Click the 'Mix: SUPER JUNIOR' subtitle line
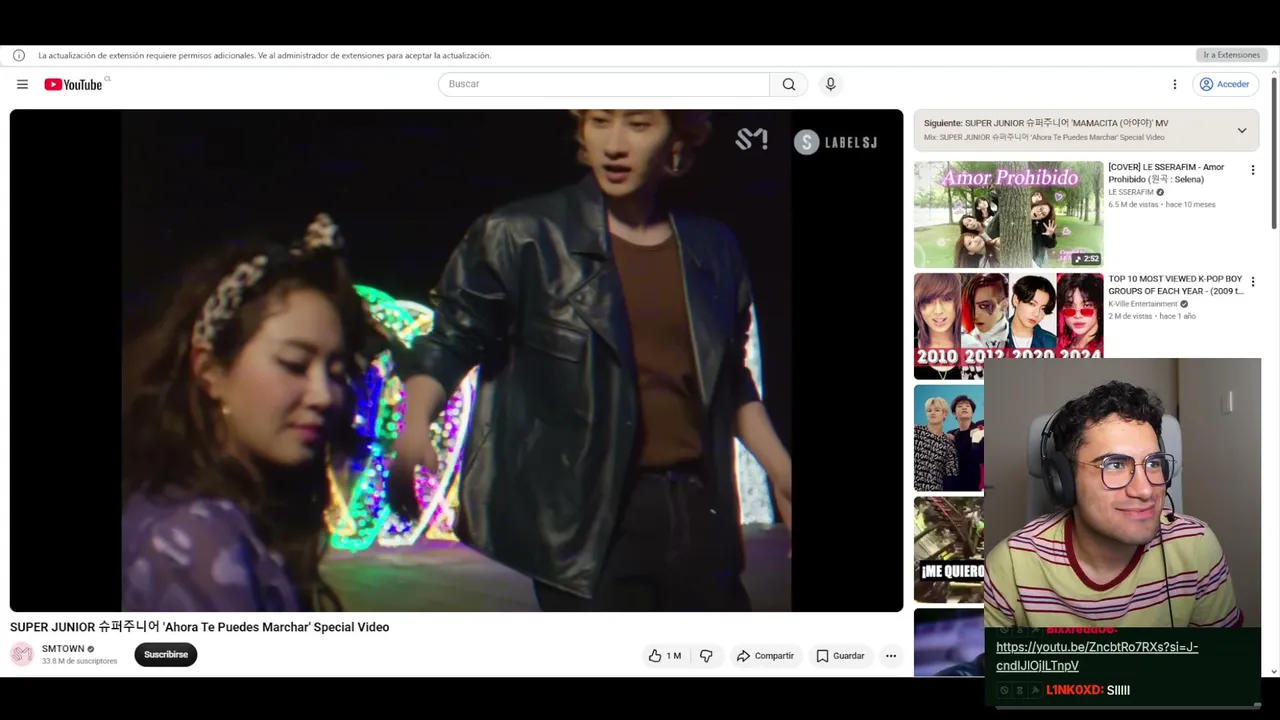The width and height of the screenshot is (1280, 720). tap(1044, 137)
